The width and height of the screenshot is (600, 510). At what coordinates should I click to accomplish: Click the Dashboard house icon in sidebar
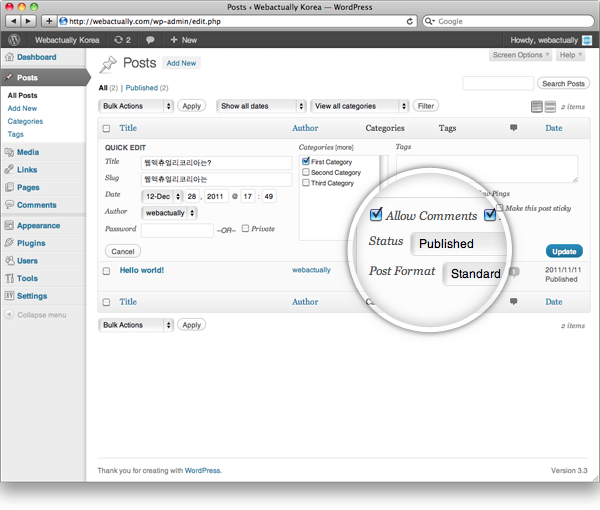coord(9,57)
